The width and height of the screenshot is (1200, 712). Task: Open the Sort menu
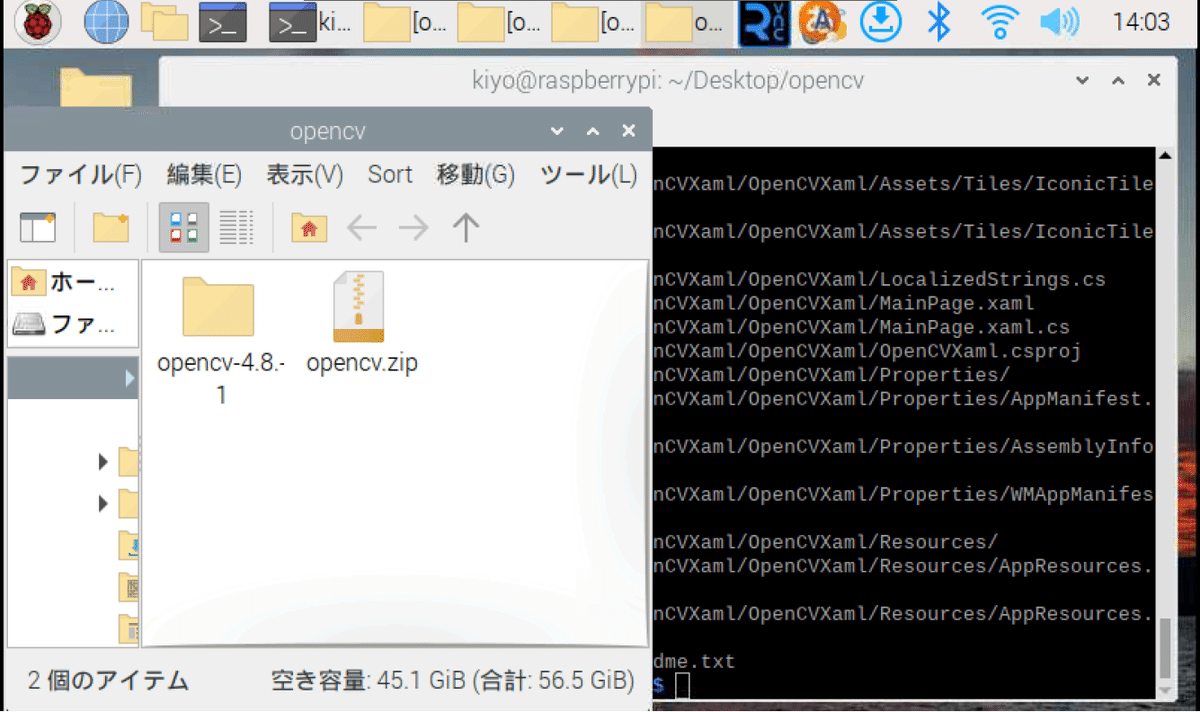point(390,174)
